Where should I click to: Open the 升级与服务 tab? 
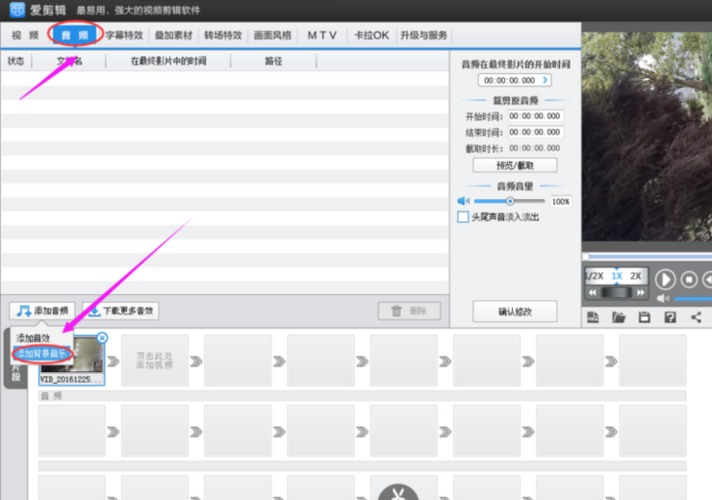[x=424, y=35]
